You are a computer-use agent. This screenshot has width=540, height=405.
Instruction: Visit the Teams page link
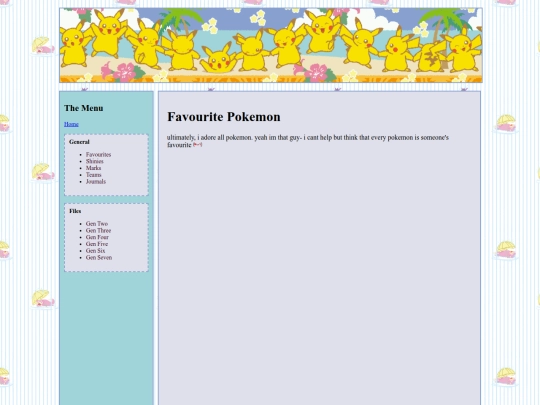(94, 175)
